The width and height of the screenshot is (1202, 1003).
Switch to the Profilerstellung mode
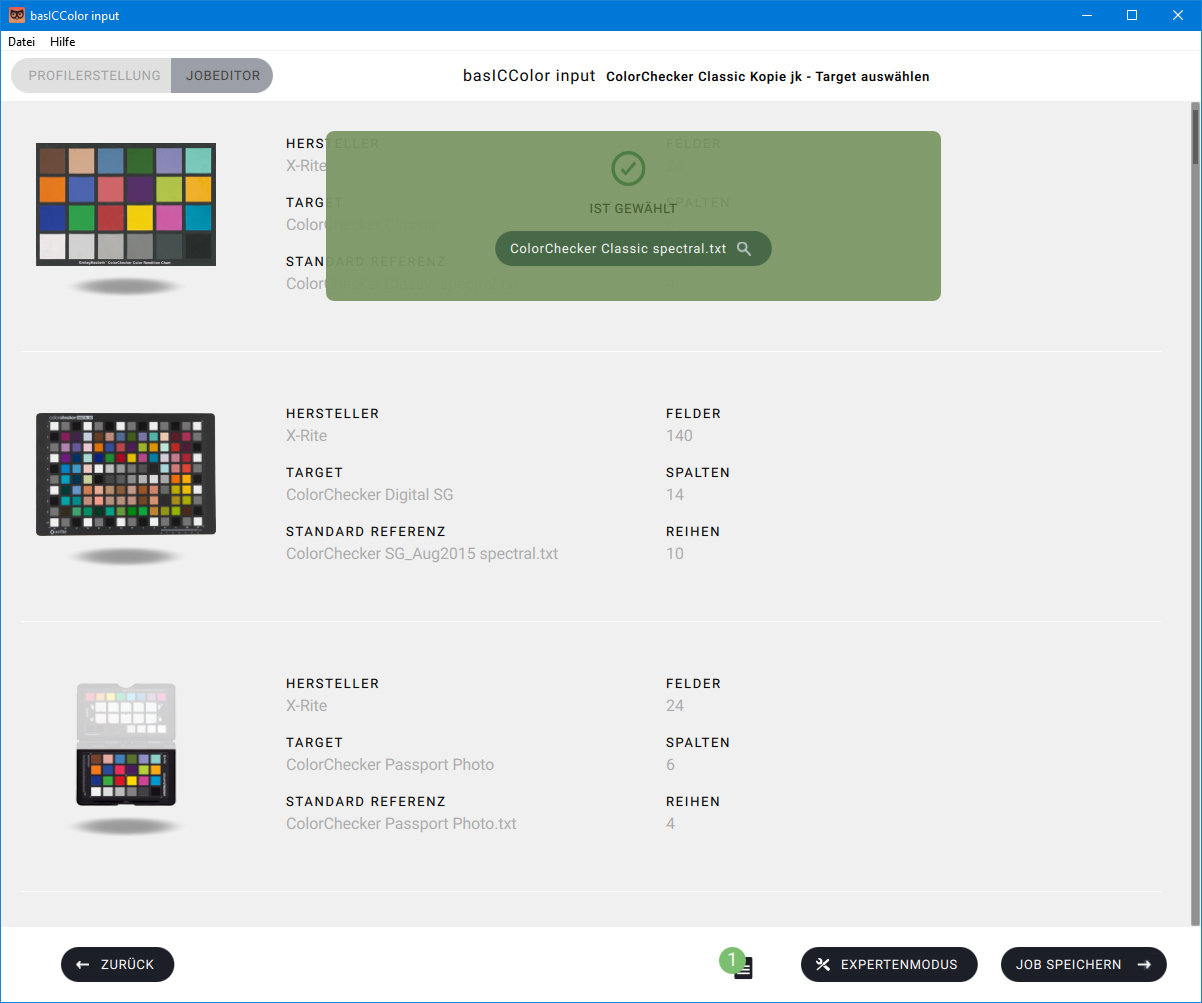[94, 76]
